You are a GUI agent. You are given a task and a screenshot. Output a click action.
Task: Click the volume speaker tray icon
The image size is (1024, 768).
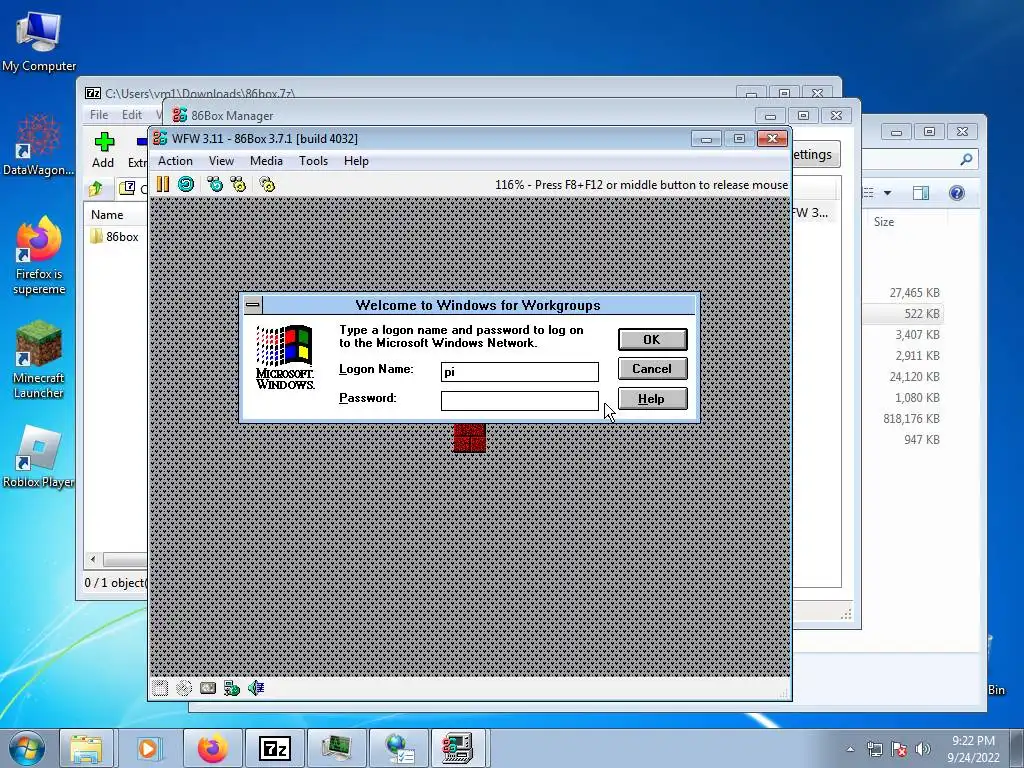coord(923,749)
